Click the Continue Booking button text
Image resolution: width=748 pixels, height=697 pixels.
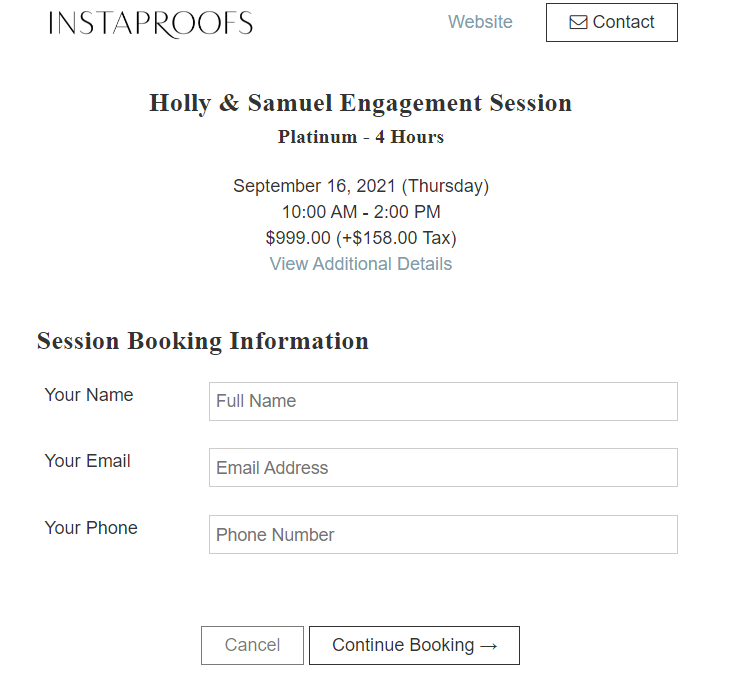403,645
